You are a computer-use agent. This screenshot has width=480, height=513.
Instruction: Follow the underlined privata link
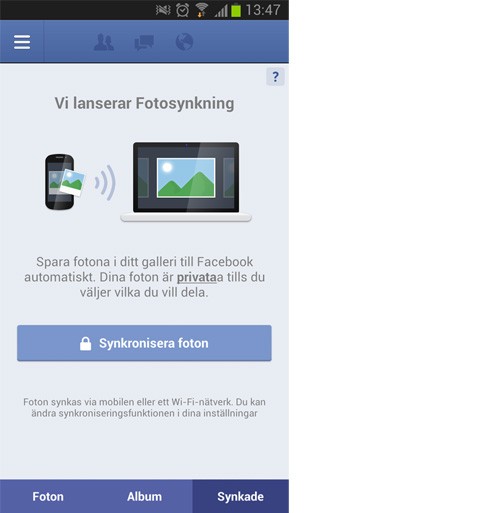point(197,277)
